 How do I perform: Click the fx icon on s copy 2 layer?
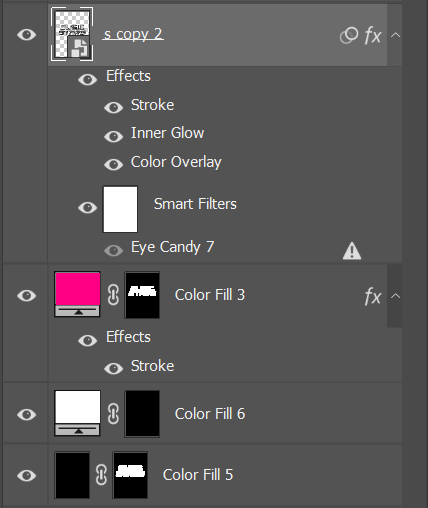pyautogui.click(x=373, y=35)
